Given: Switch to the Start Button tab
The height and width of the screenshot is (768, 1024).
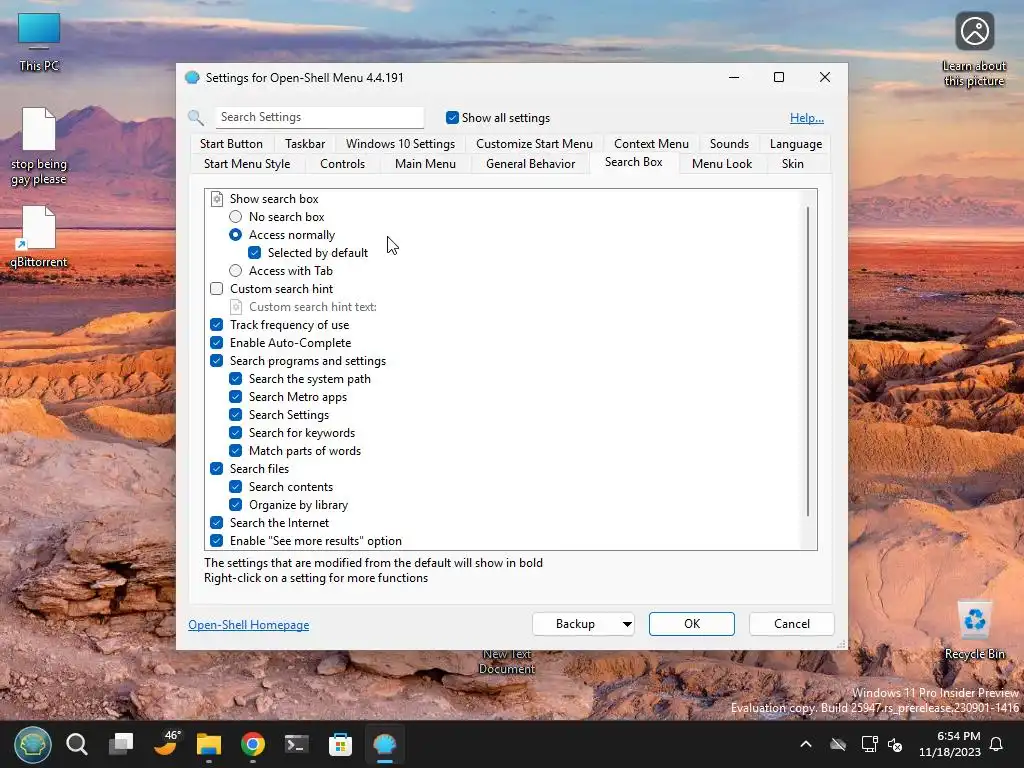Looking at the screenshot, I should click(231, 144).
